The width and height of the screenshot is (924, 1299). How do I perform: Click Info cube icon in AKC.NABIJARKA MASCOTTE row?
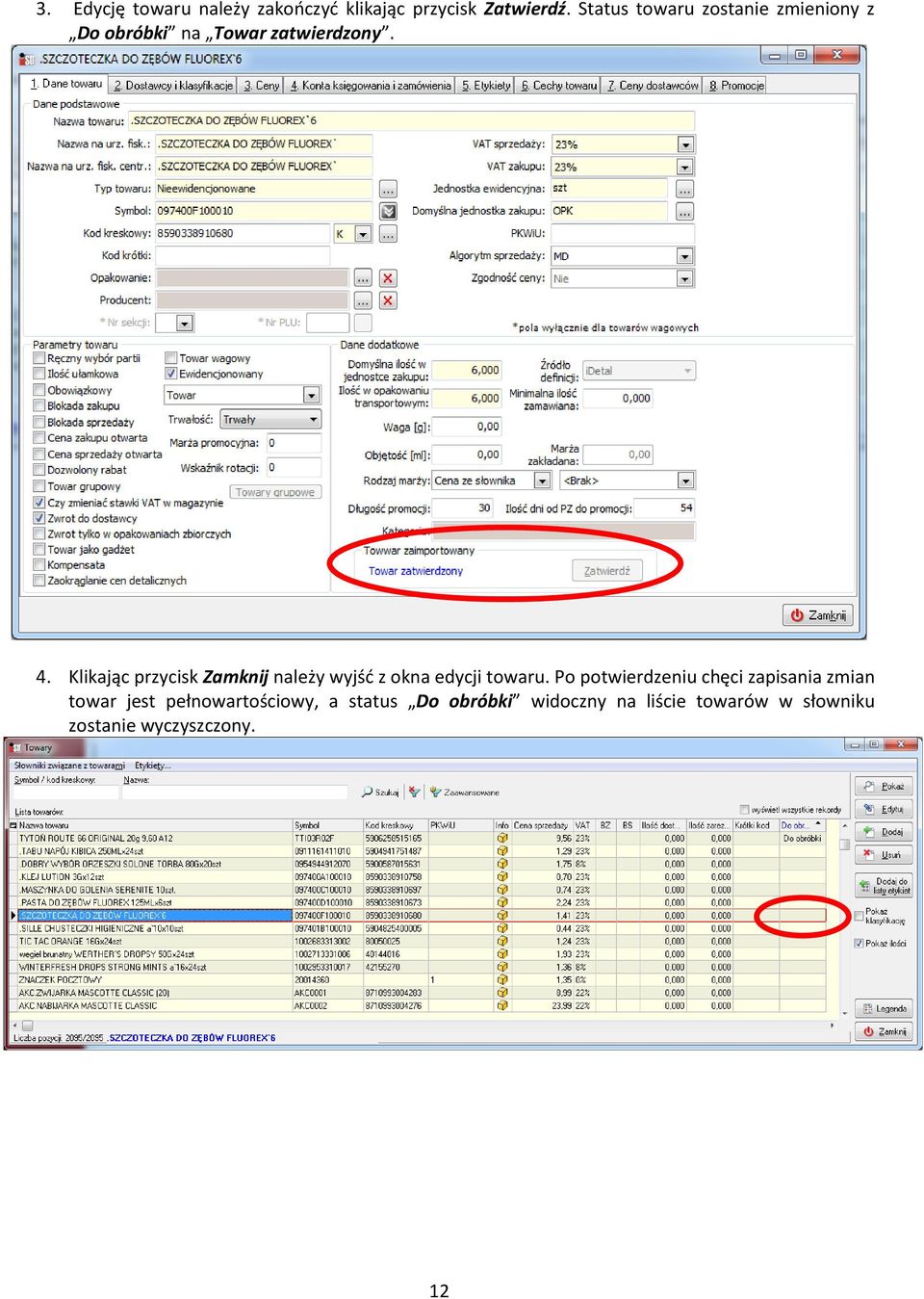[501, 1005]
